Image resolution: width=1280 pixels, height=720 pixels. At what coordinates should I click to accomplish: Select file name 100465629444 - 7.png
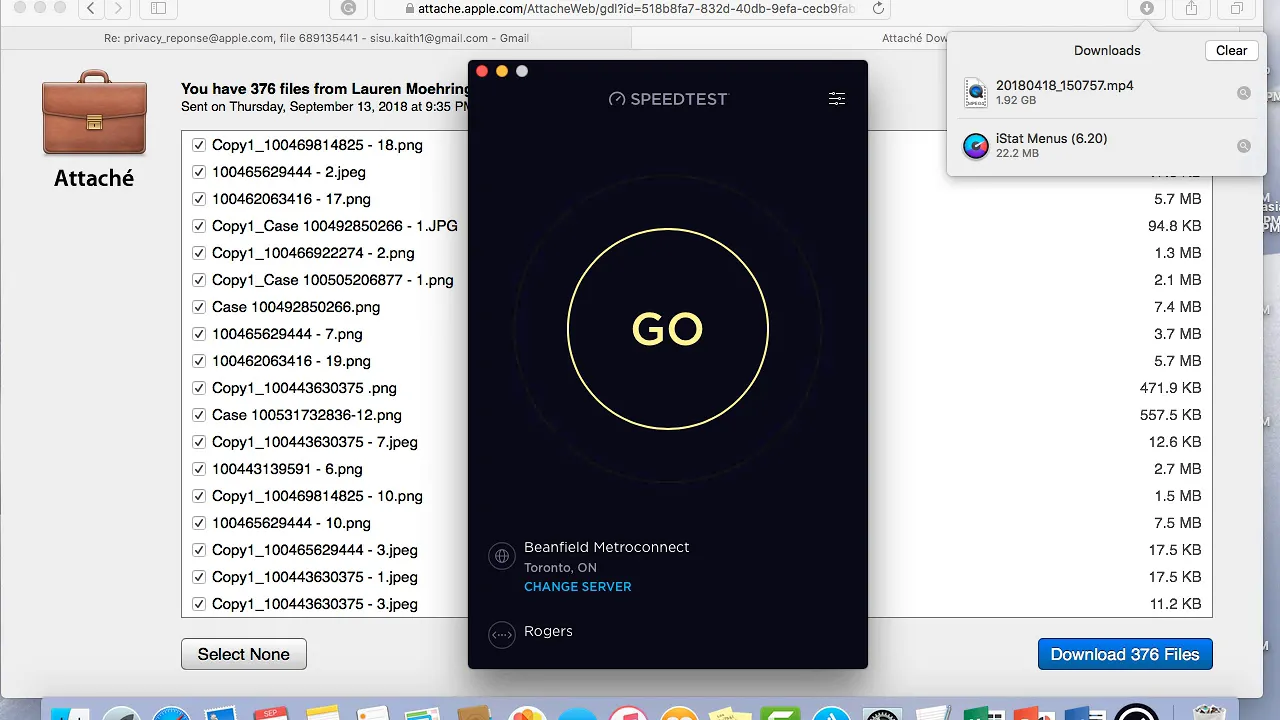(287, 334)
